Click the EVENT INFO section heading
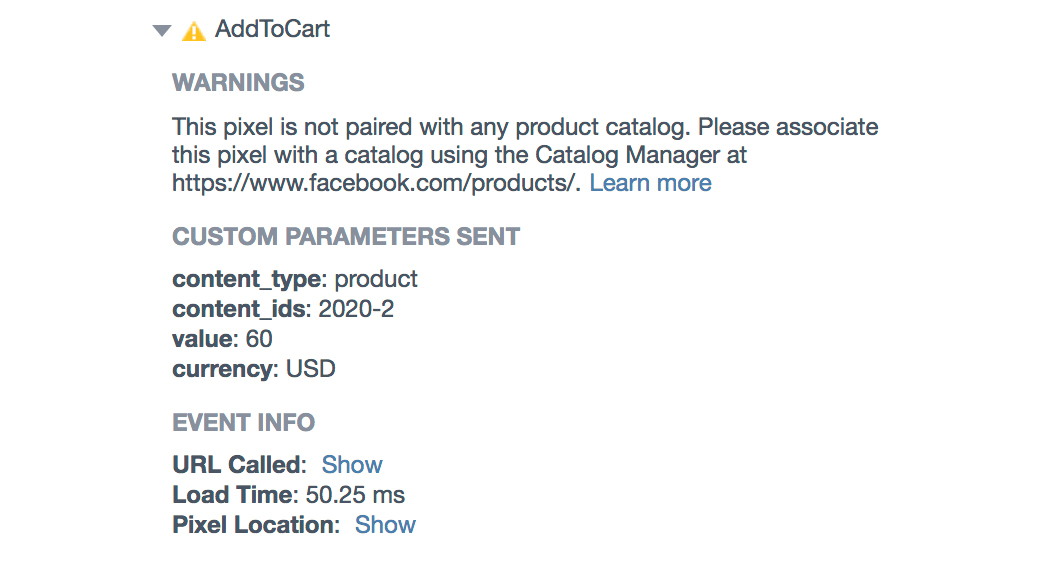 (x=244, y=422)
